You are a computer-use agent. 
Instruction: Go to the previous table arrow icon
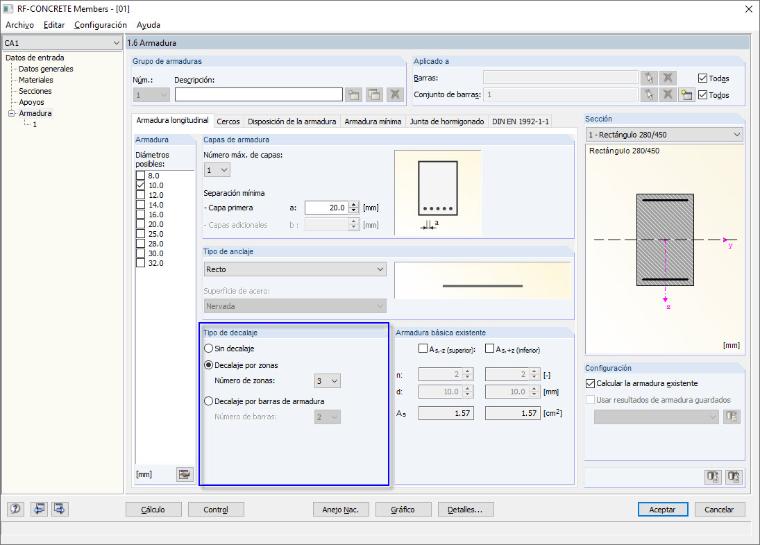click(x=39, y=509)
